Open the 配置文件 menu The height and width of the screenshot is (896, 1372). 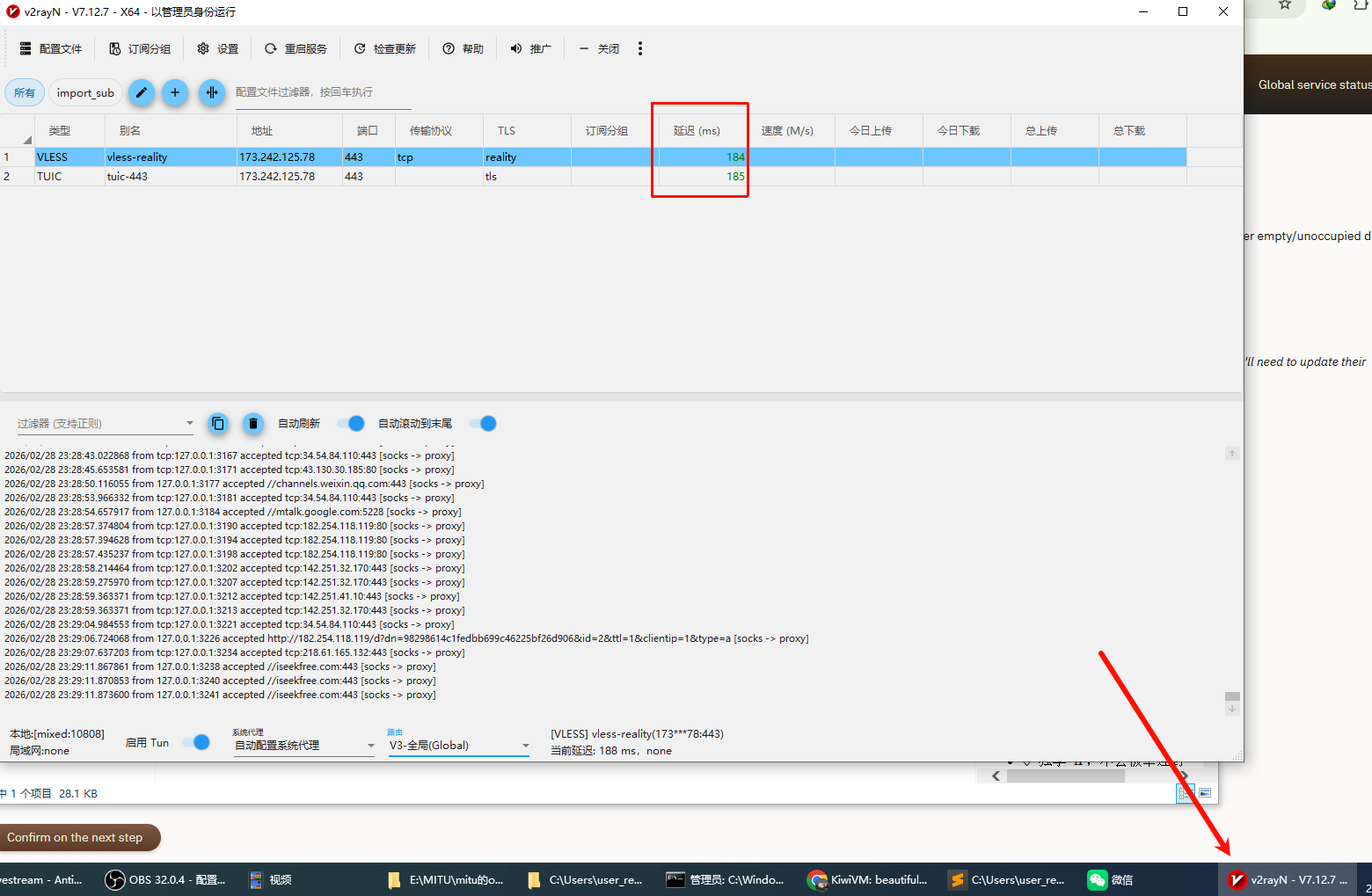[x=51, y=49]
